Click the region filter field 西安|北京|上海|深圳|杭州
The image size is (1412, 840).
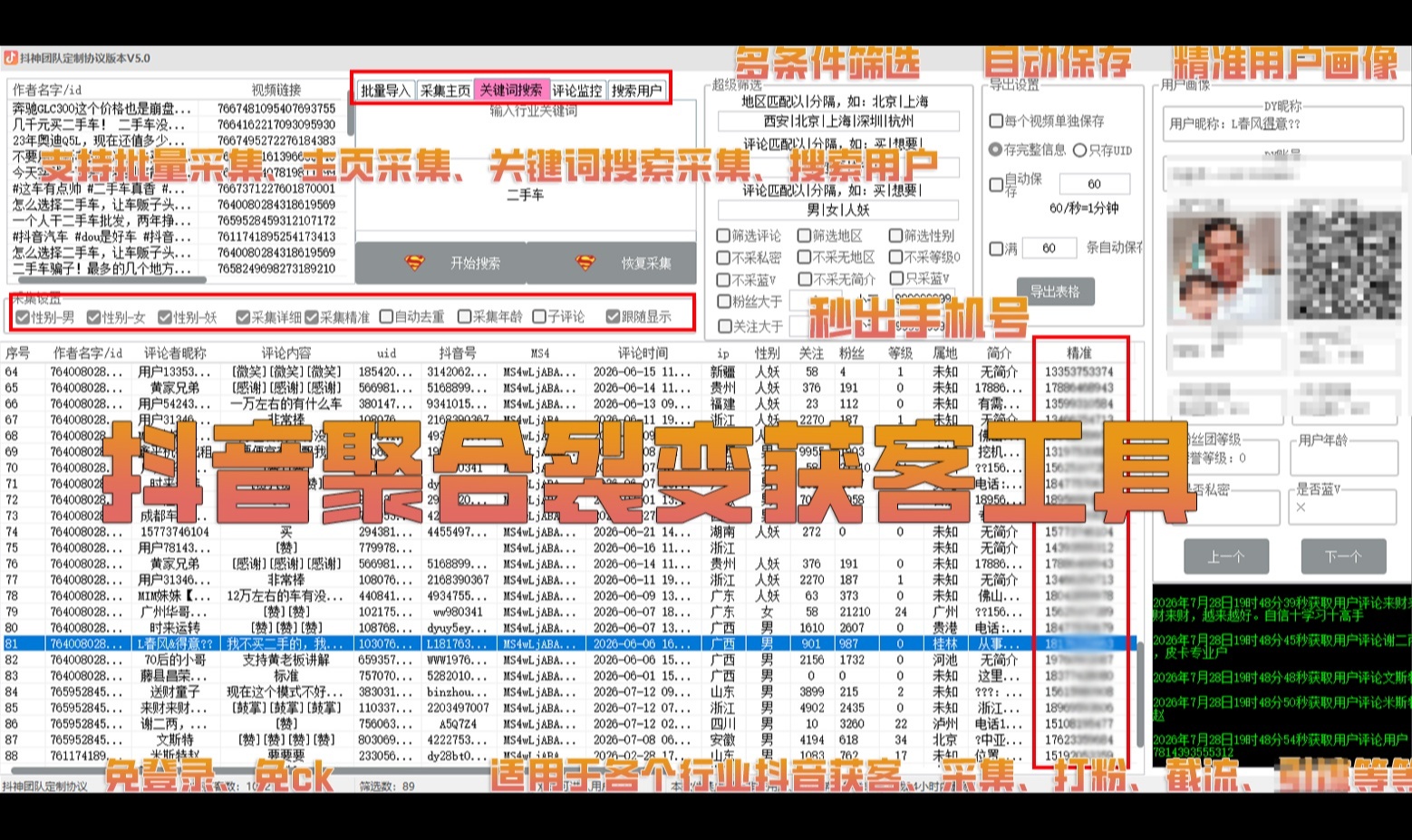click(x=838, y=121)
